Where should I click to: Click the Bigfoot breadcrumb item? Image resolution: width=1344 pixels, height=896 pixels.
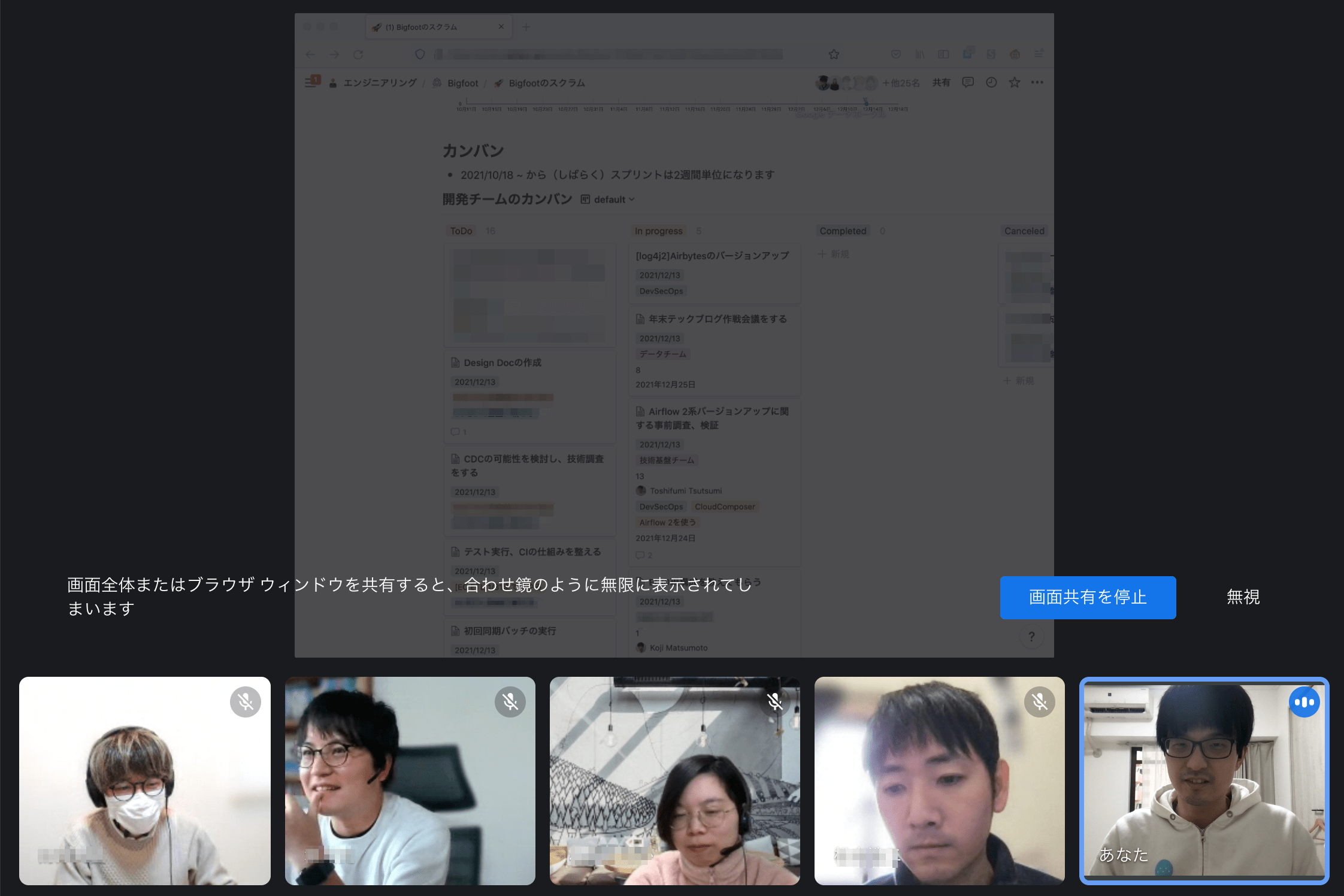pyautogui.click(x=462, y=83)
